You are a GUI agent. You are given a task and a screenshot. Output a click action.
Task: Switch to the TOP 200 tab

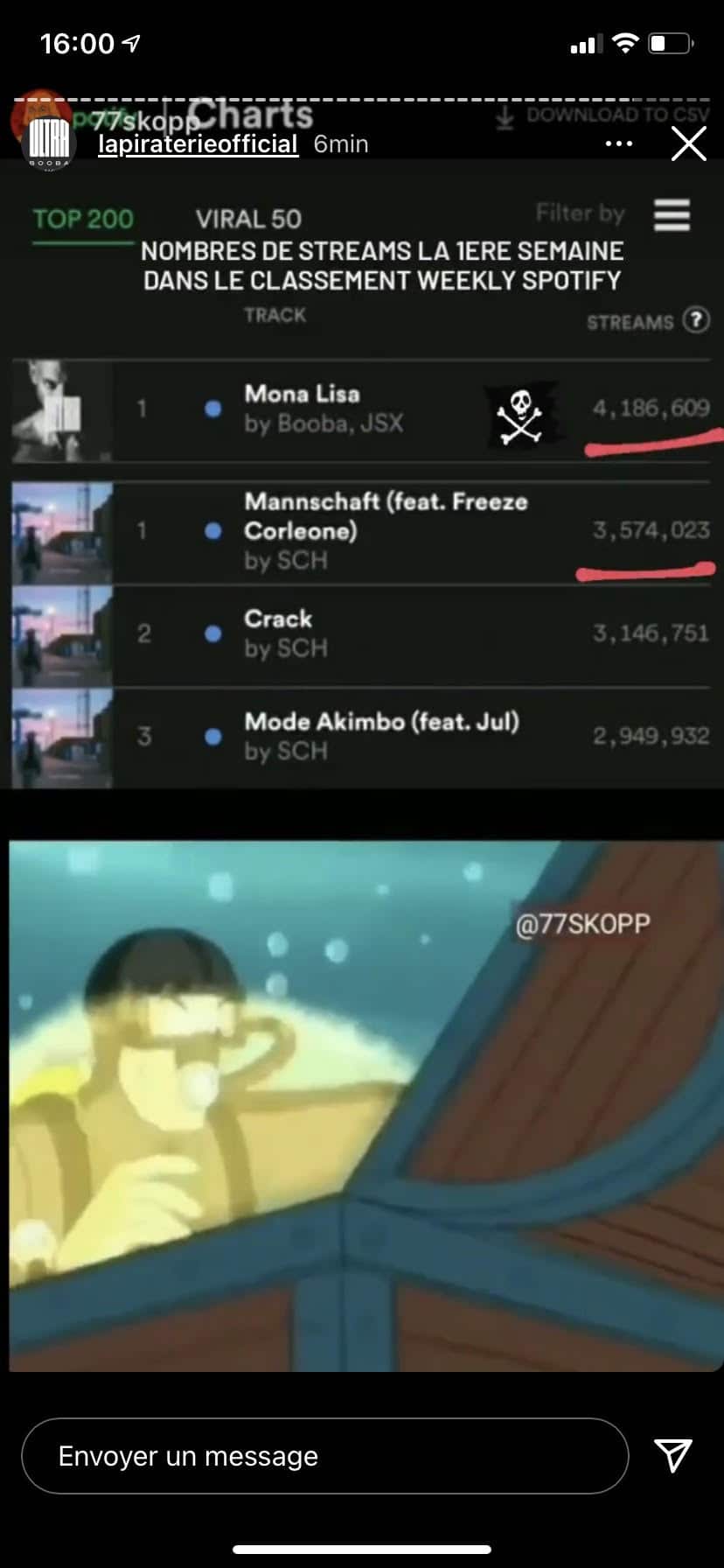tap(83, 219)
